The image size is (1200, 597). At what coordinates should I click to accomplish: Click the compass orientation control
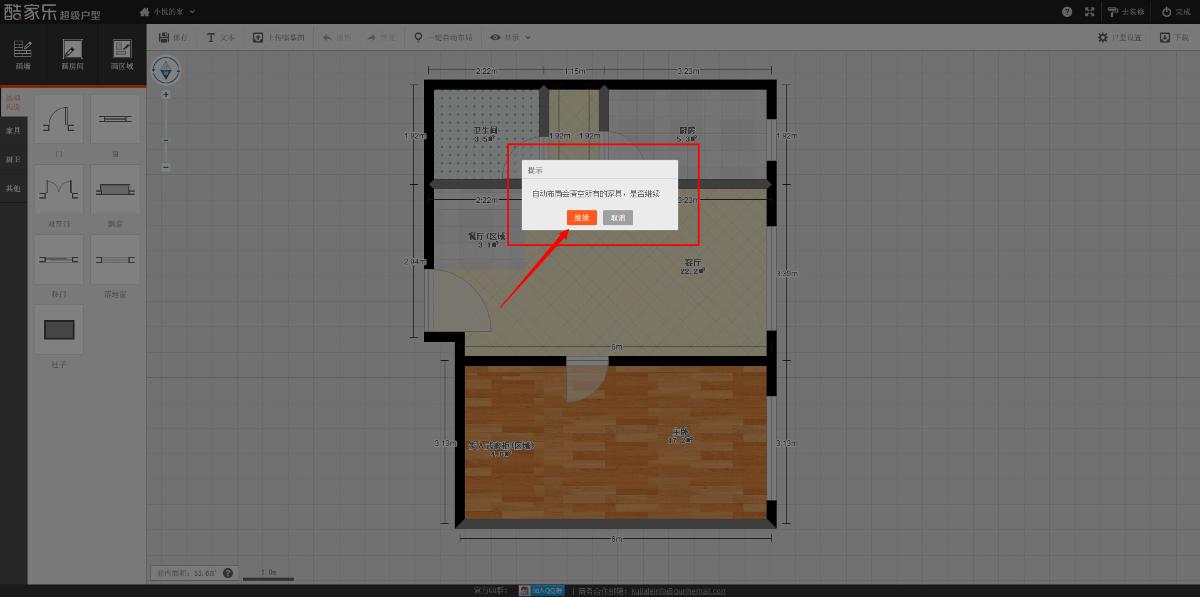tap(166, 70)
